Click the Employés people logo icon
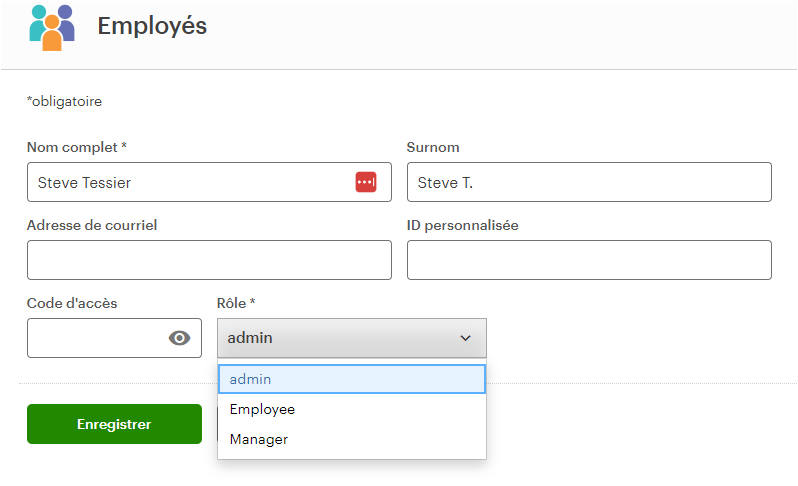The width and height of the screenshot is (798, 486). (x=52, y=28)
